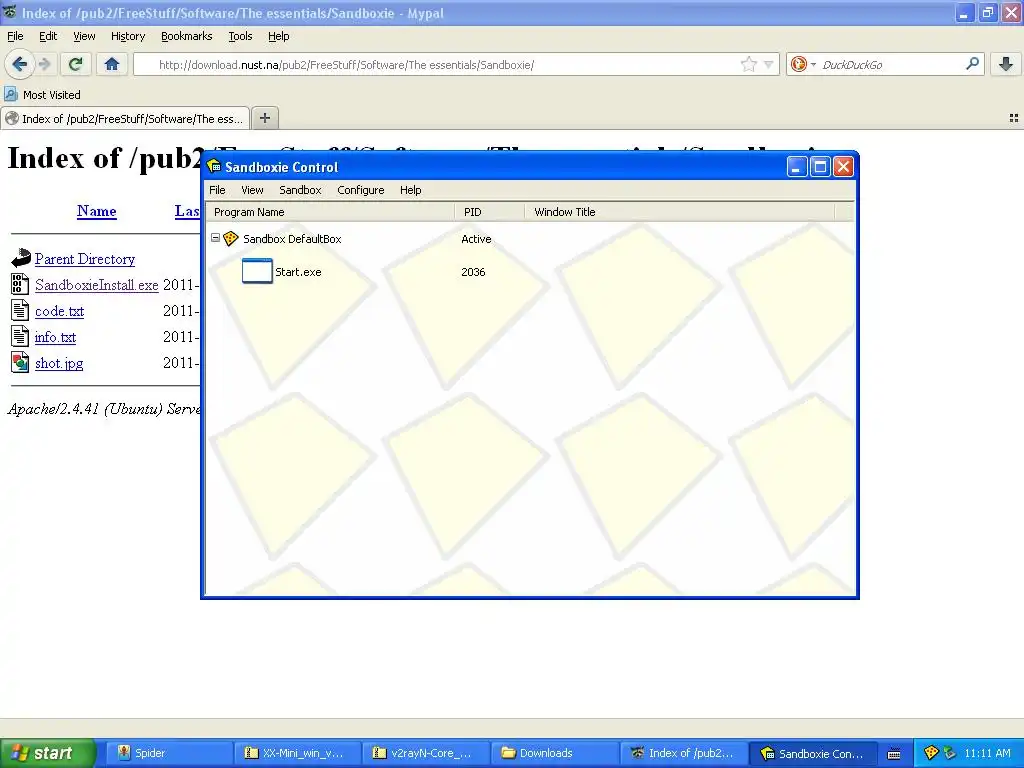Open the URL history dropdown arrow

click(x=769, y=65)
